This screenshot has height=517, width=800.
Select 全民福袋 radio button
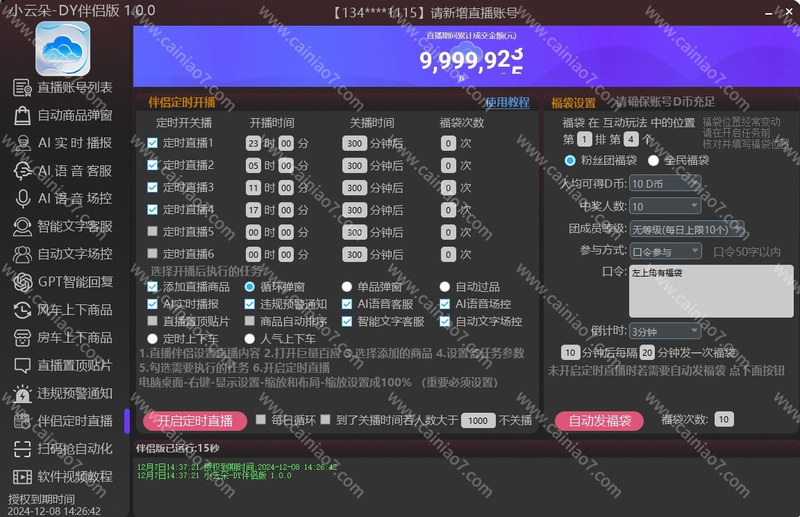click(653, 161)
